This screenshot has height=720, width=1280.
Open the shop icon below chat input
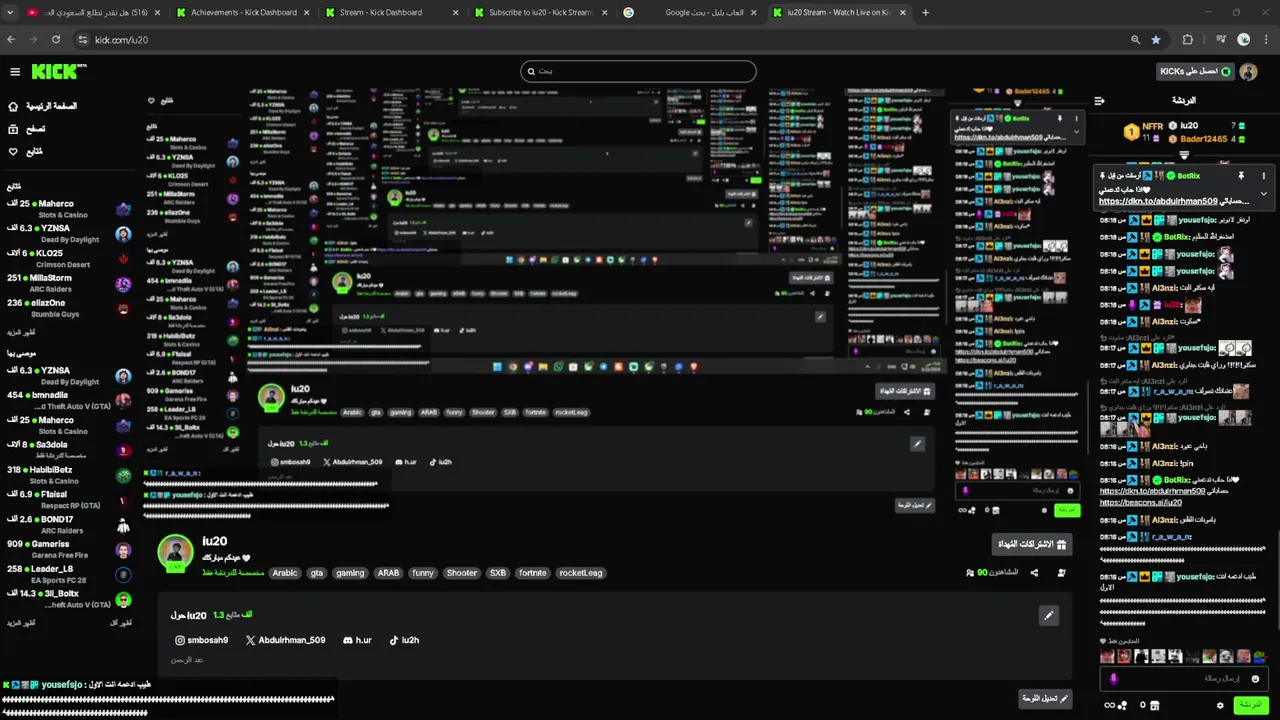[x=1155, y=705]
